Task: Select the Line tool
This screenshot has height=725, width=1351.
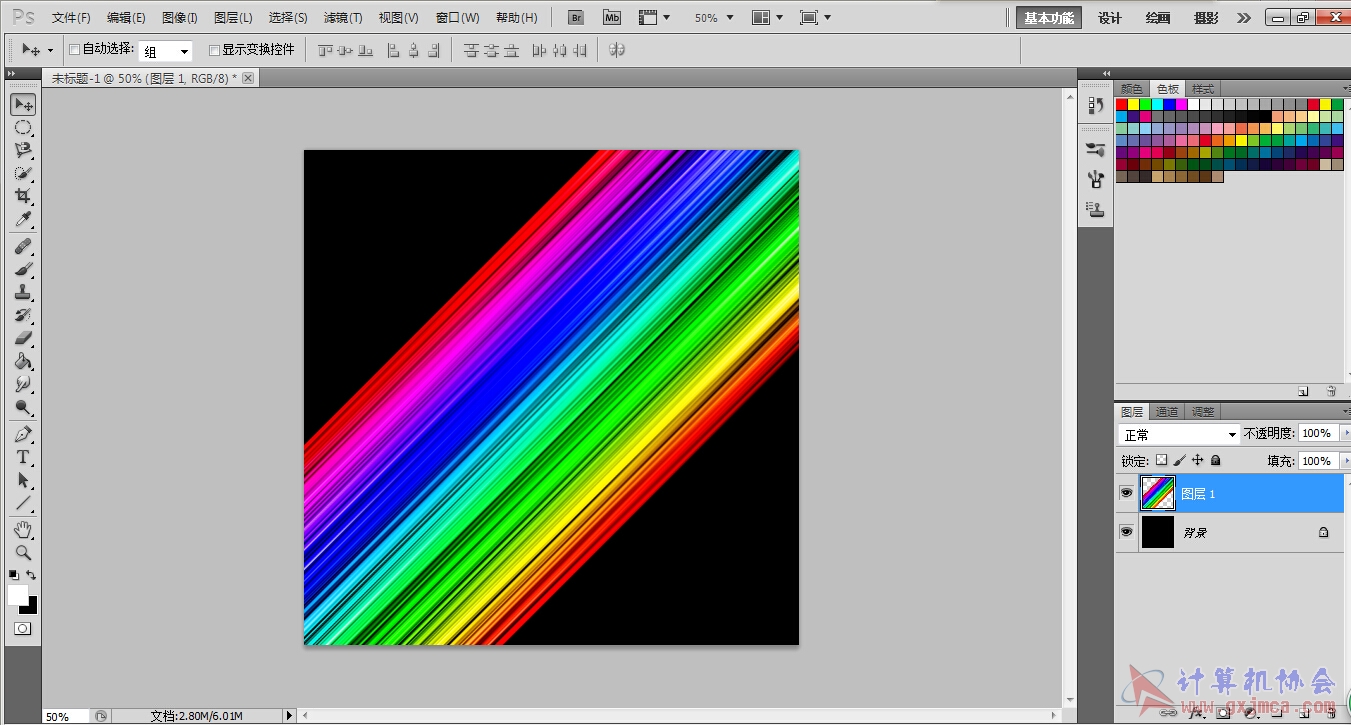Action: click(x=23, y=503)
